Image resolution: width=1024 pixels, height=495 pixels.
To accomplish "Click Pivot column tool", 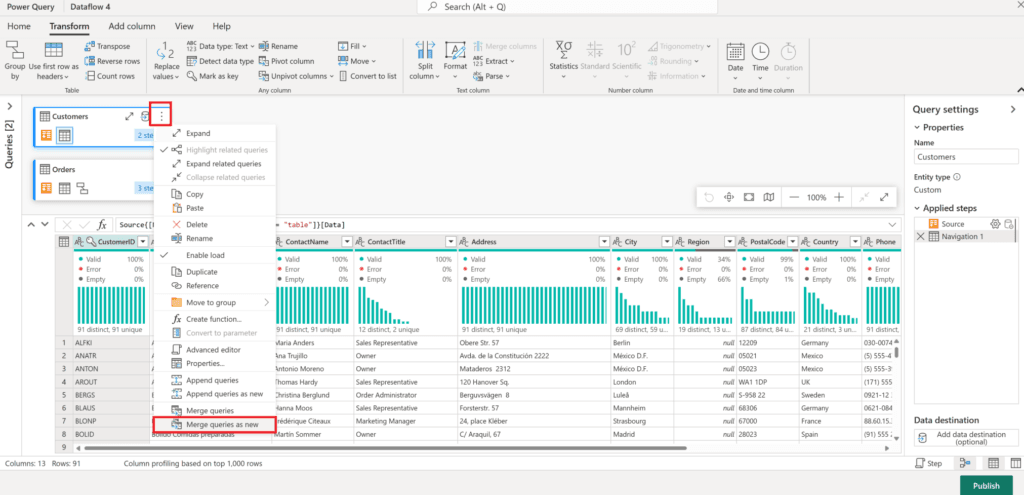I will pyautogui.click(x=286, y=61).
